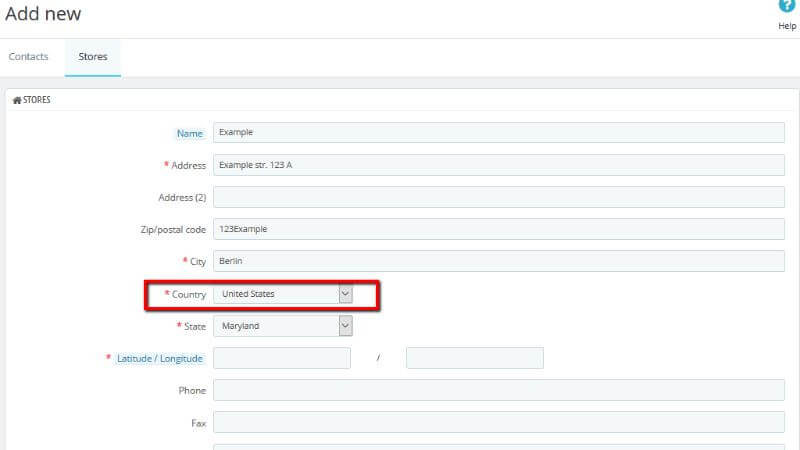
Task: Click the Name field containing Example
Action: (498, 133)
